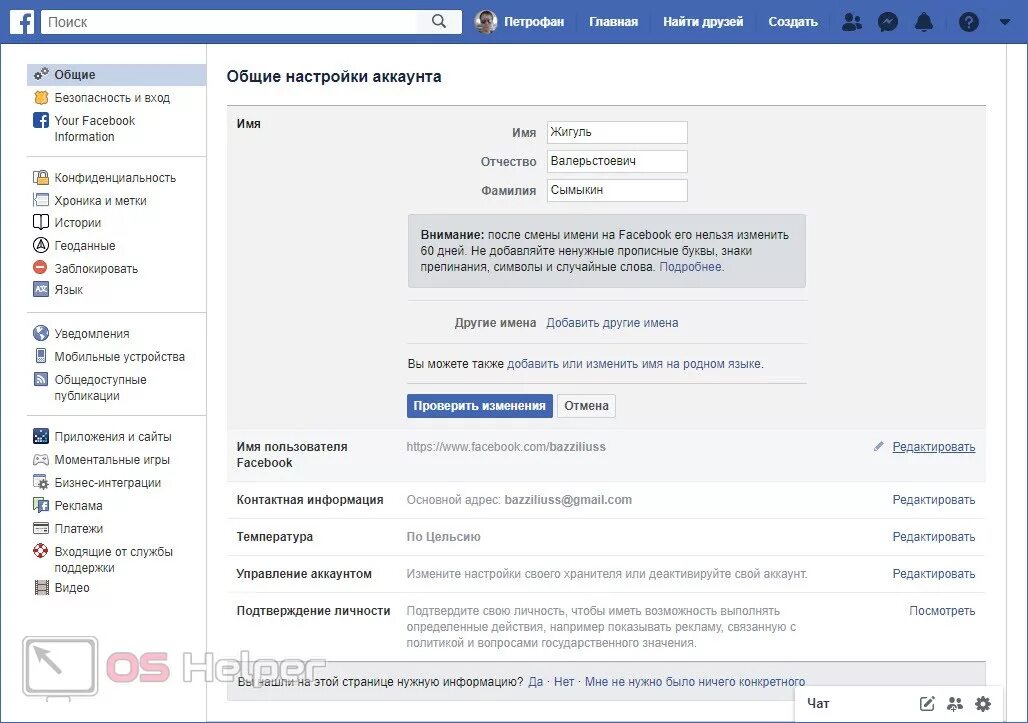This screenshot has width=1028, height=723.
Task: Click the Конфиденциальность lock icon
Action: click(41, 177)
